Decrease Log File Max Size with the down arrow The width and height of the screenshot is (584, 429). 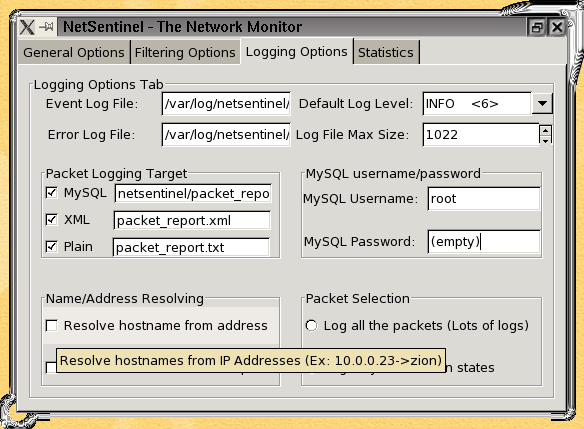tap(545, 140)
